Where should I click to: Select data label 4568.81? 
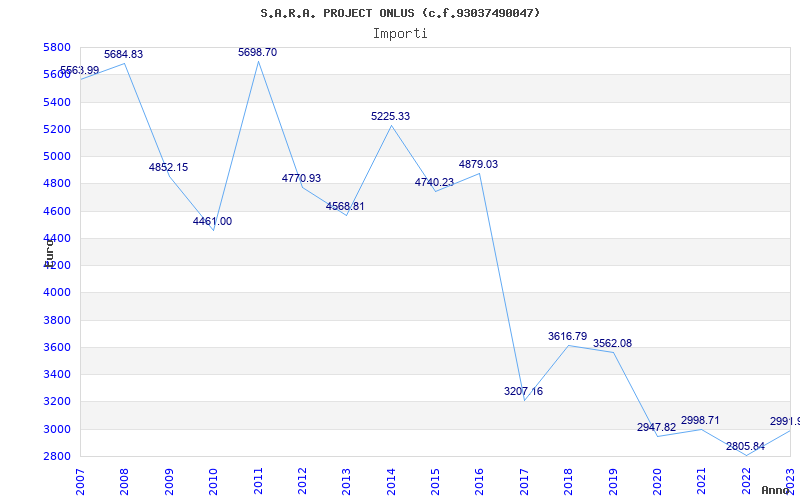point(345,206)
